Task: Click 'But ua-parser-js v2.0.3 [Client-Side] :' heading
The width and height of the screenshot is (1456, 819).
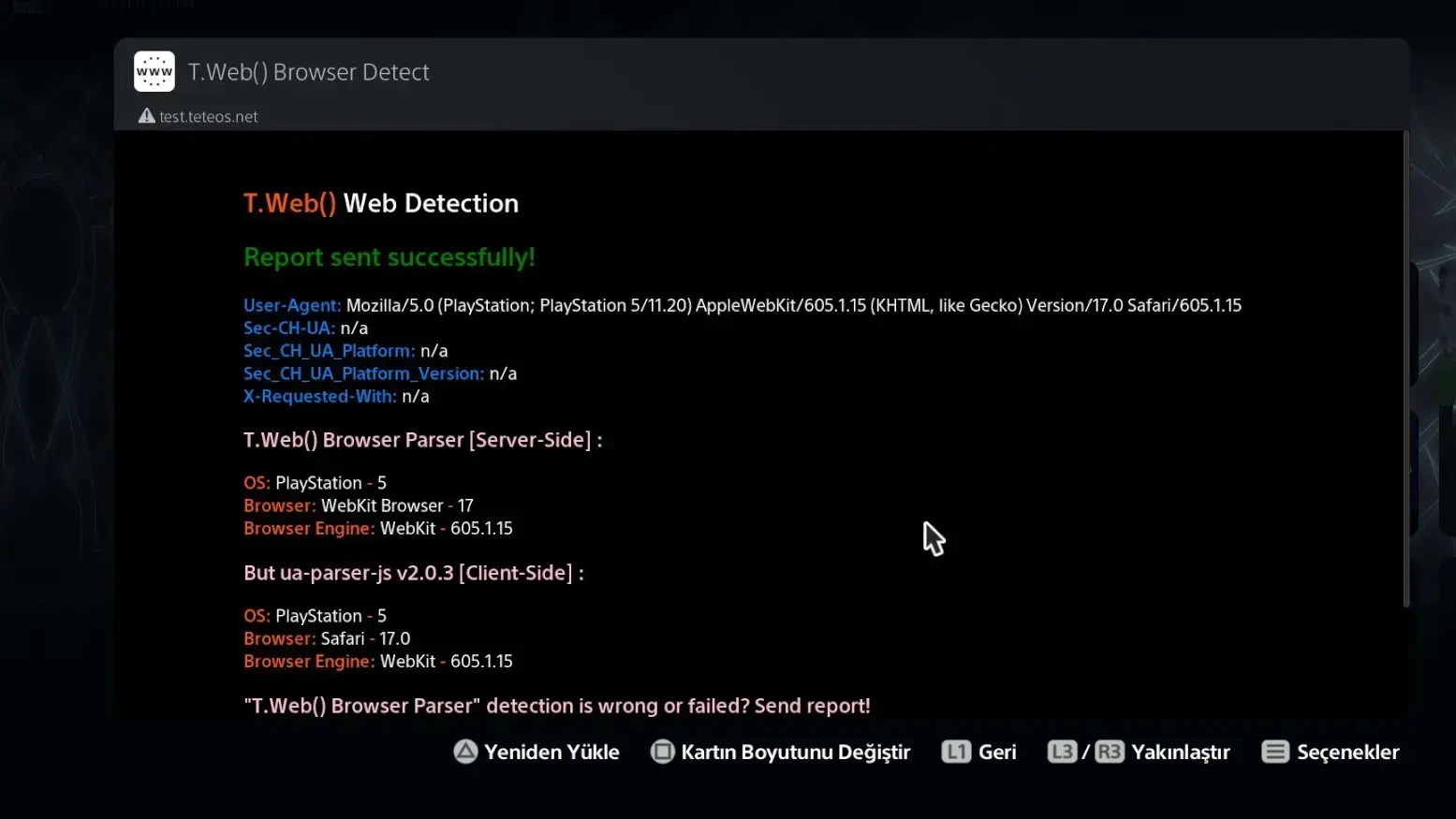Action: click(x=414, y=573)
